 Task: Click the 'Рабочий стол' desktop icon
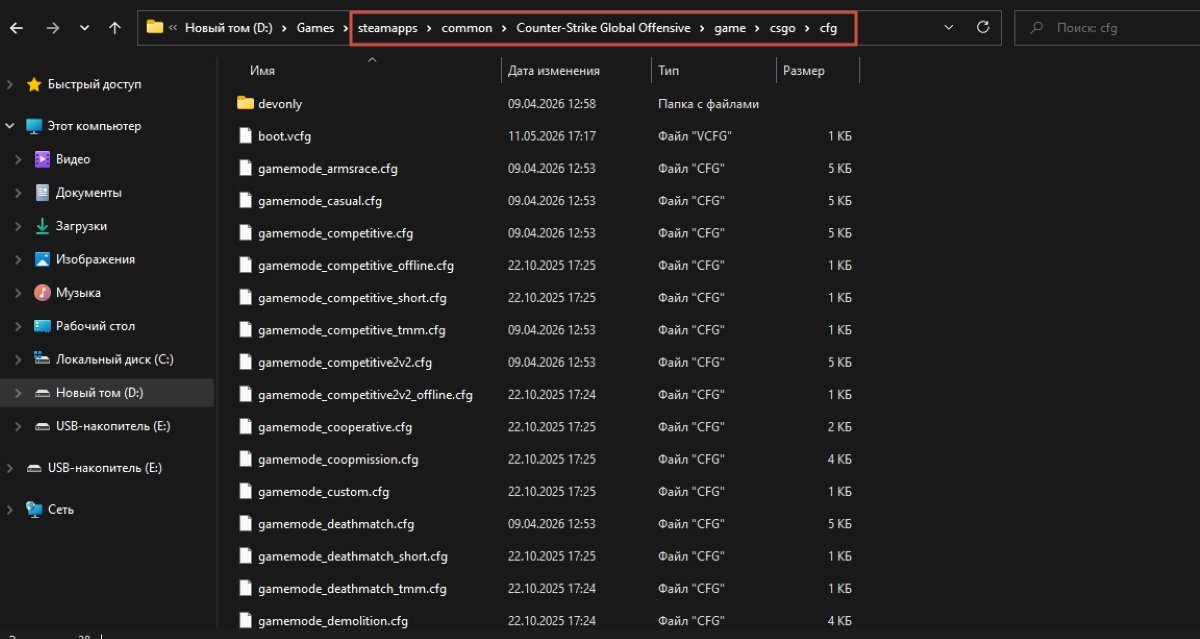tap(42, 326)
